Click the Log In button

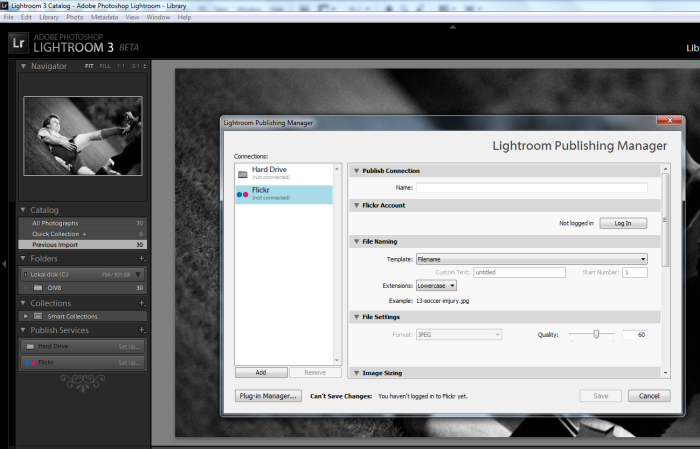click(623, 223)
